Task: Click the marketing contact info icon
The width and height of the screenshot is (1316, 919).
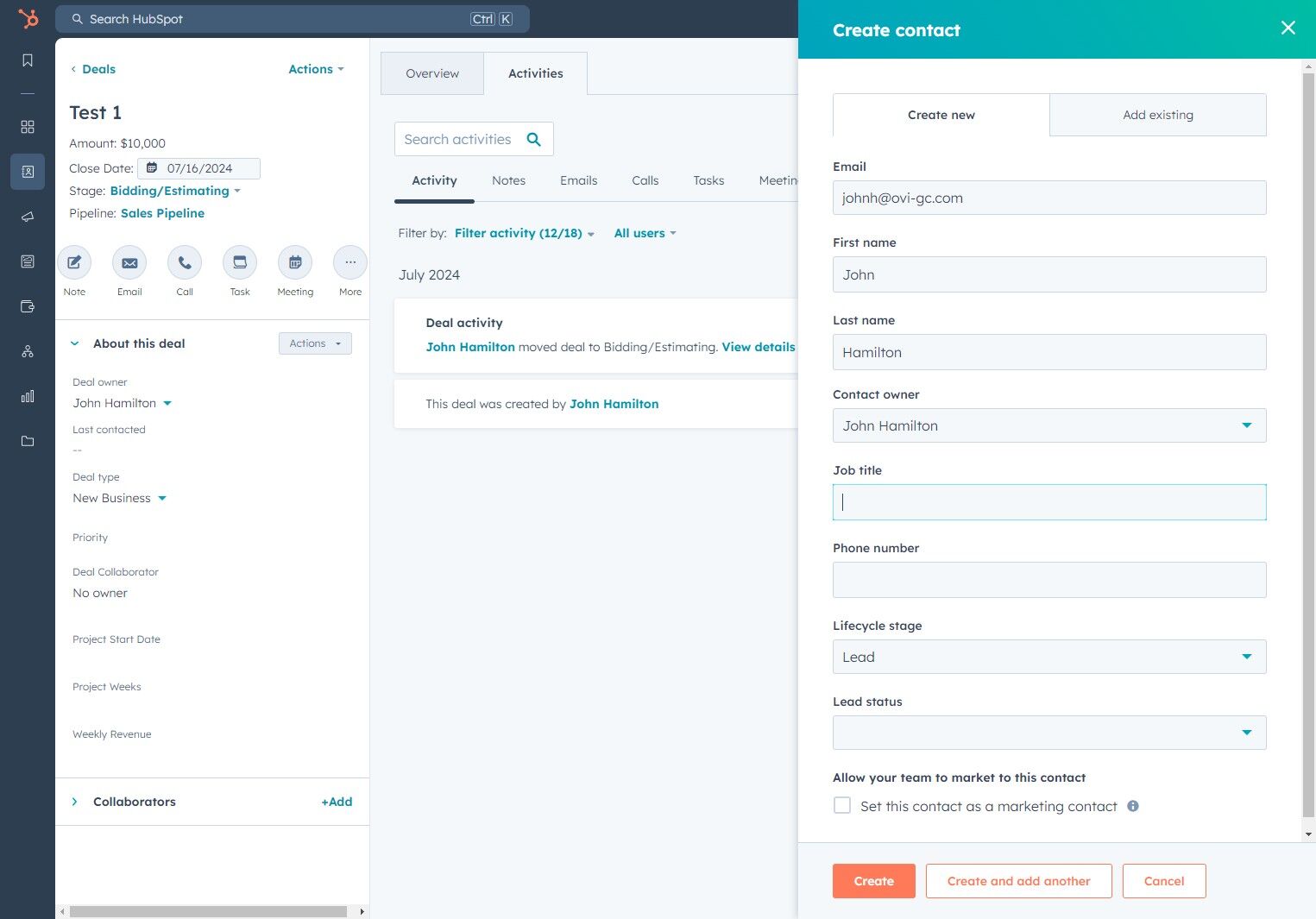Action: click(1133, 806)
